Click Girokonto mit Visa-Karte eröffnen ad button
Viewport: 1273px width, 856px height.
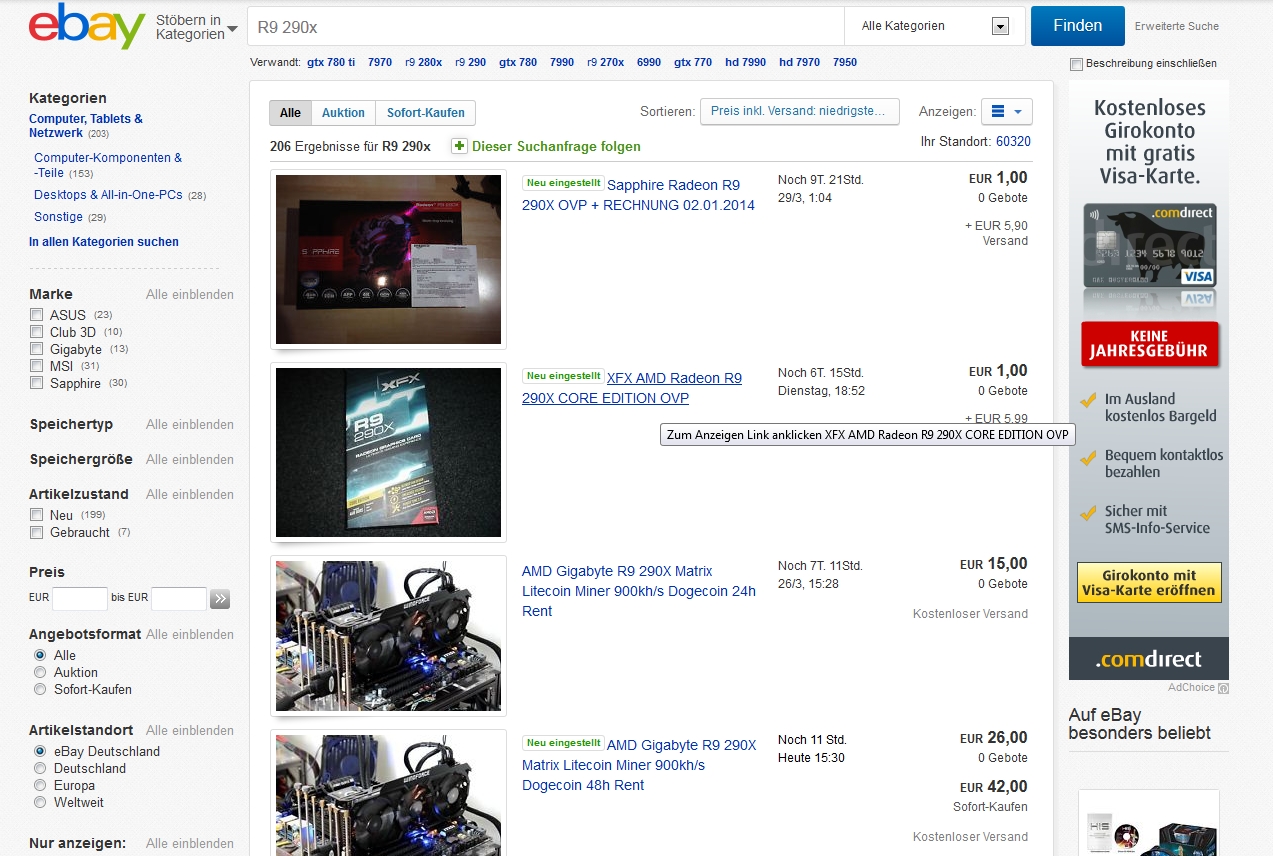[x=1149, y=583]
